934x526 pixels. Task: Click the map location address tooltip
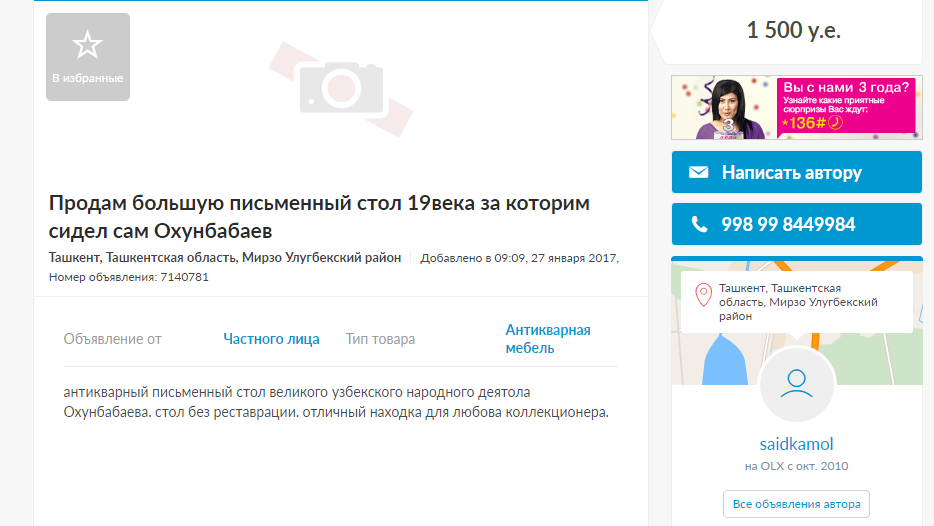point(798,302)
